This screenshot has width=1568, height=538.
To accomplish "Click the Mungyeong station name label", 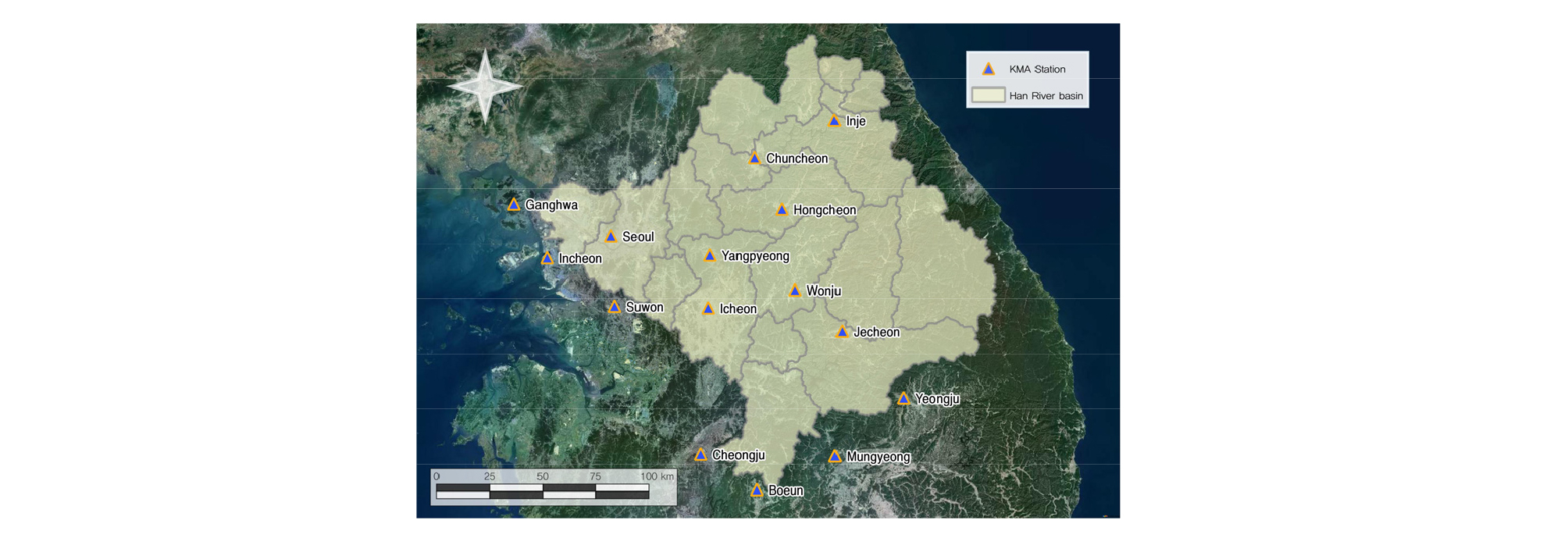I will click(x=878, y=457).
